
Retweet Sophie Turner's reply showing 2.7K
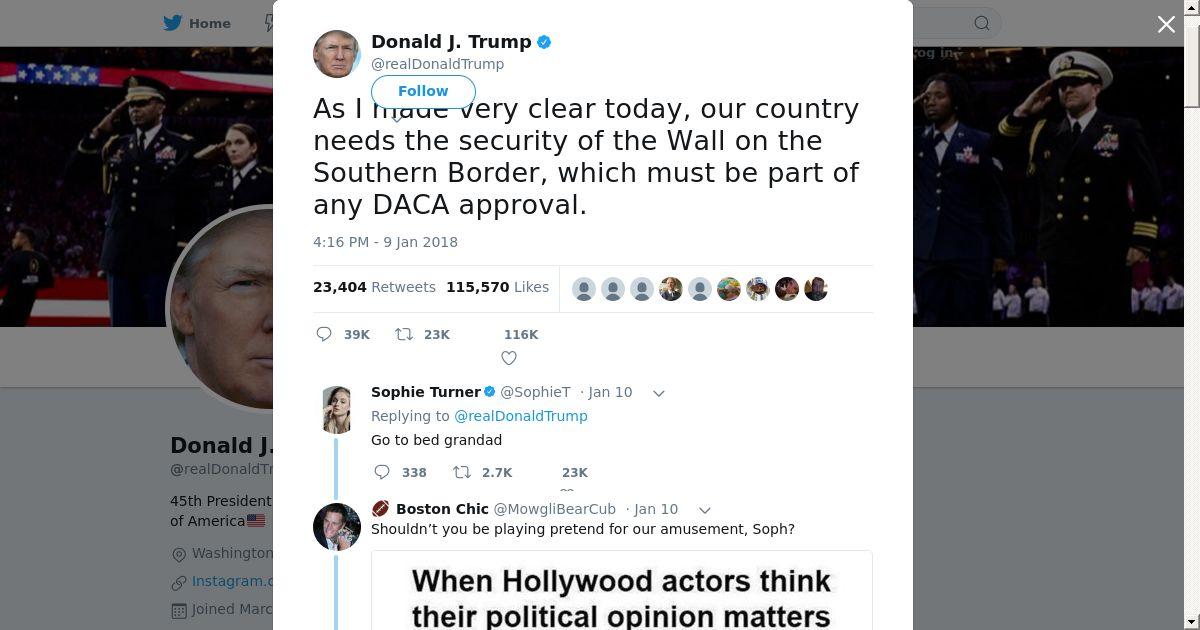[462, 472]
